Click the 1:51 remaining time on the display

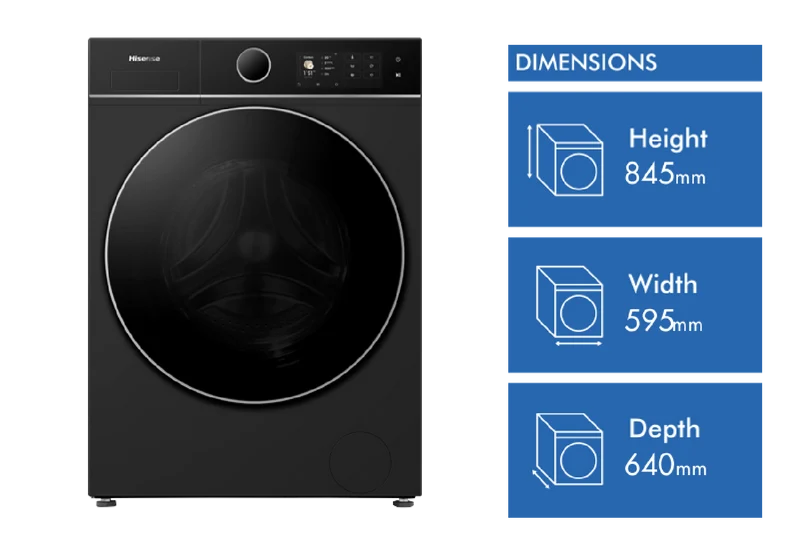click(x=309, y=73)
